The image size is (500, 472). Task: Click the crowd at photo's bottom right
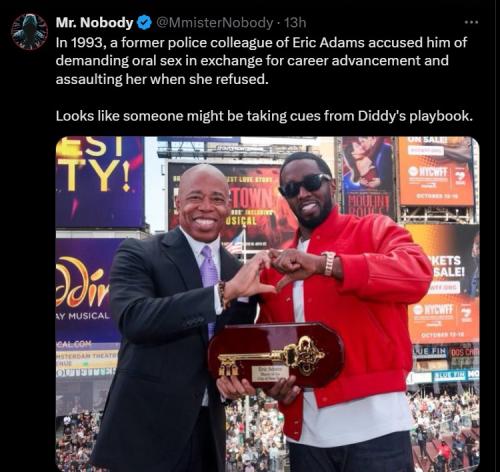(x=445, y=430)
